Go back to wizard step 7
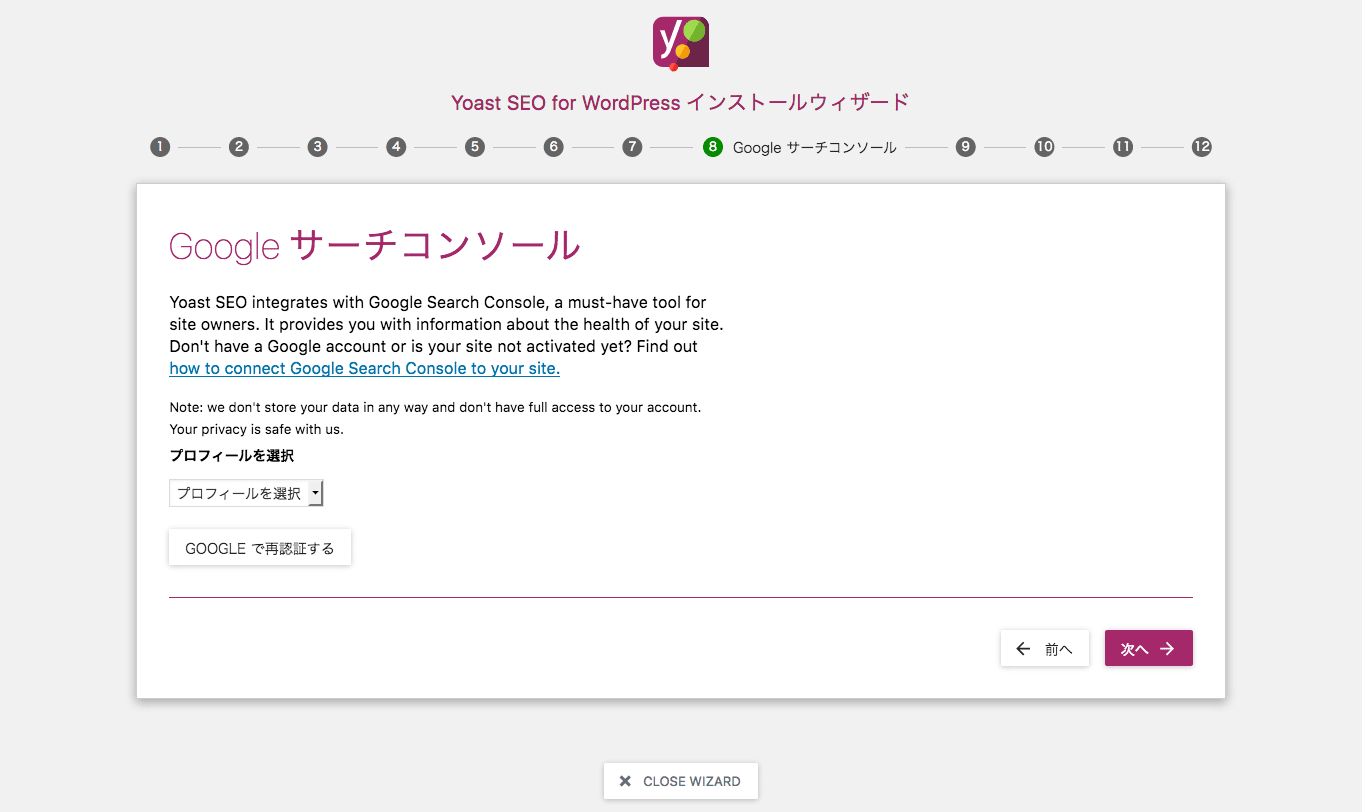This screenshot has width=1362, height=812. 632,147
